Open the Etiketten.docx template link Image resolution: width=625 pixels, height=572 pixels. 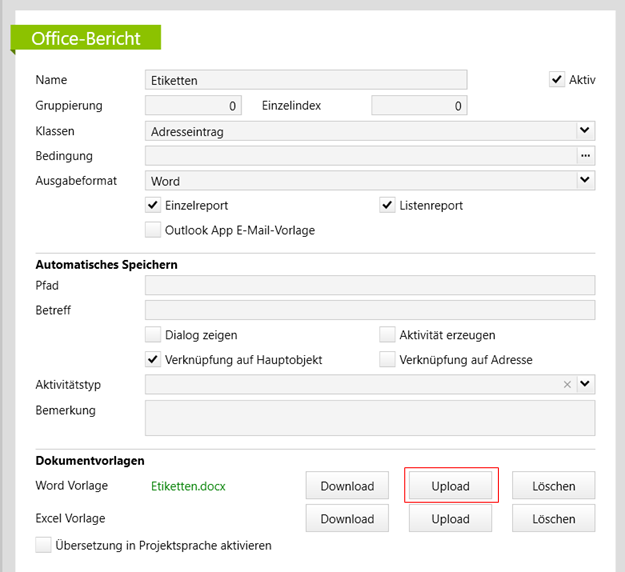coord(188,487)
